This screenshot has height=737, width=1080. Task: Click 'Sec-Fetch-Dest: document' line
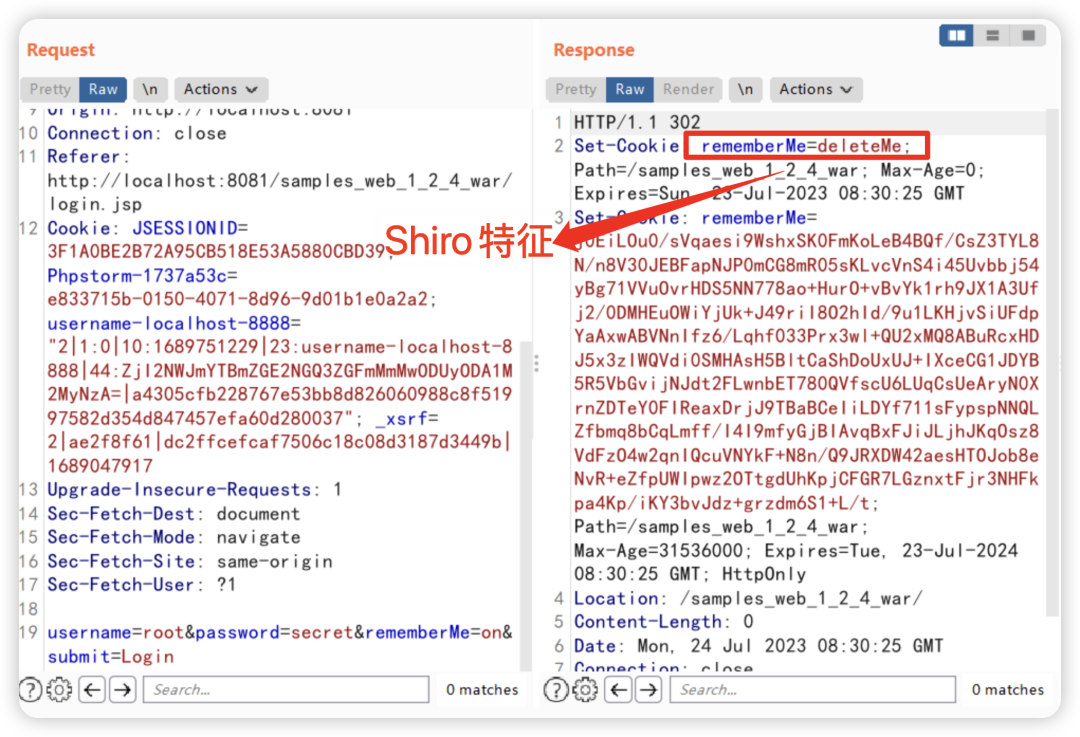(174, 514)
